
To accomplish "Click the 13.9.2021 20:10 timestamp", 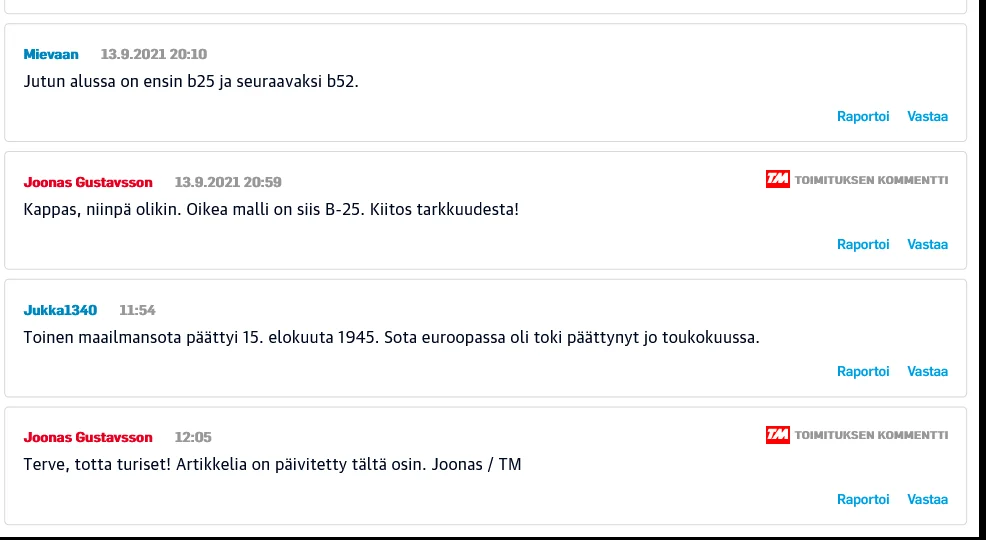I will pyautogui.click(x=154, y=54).
